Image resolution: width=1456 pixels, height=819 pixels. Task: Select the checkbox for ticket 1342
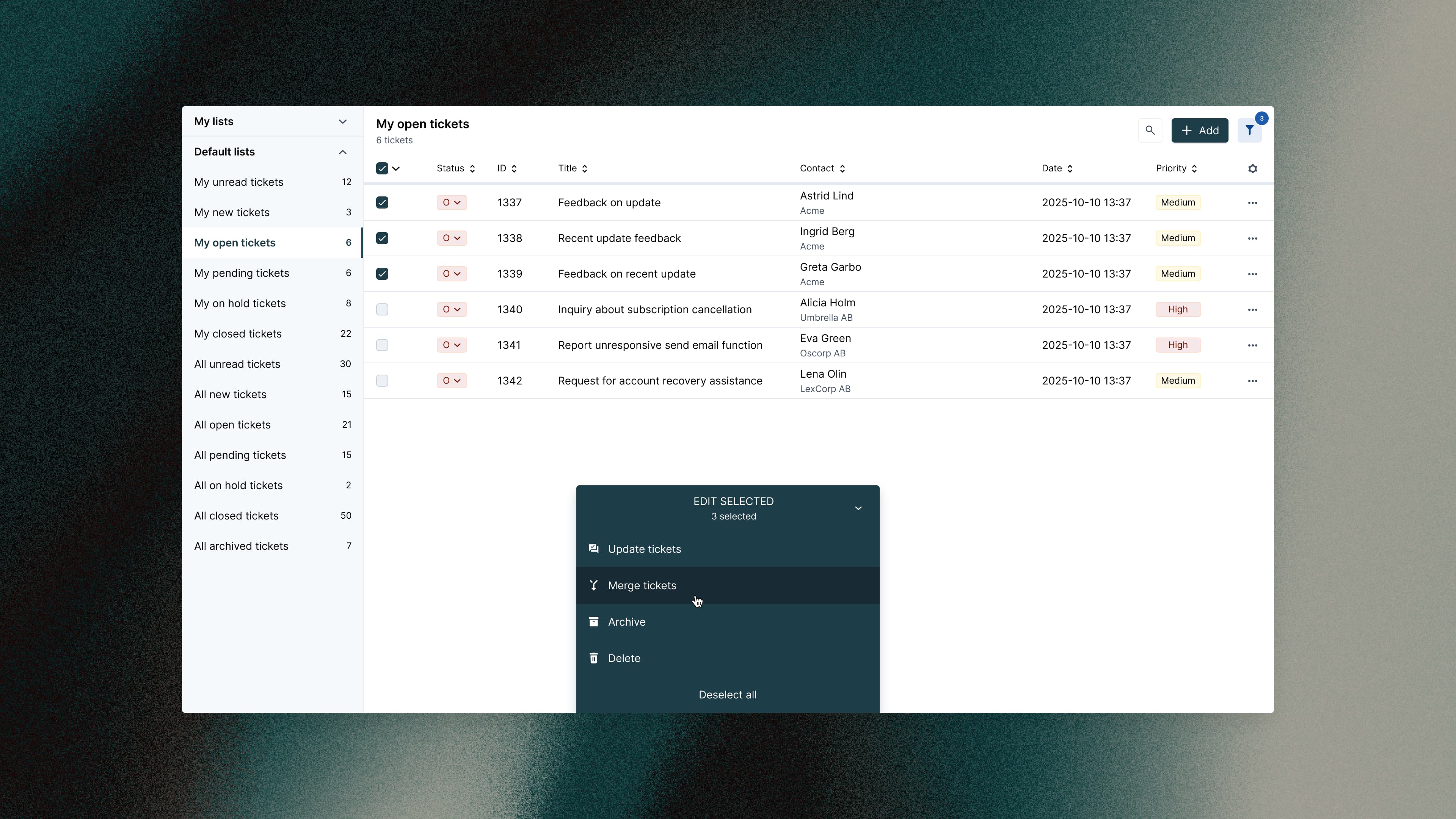pyautogui.click(x=382, y=380)
